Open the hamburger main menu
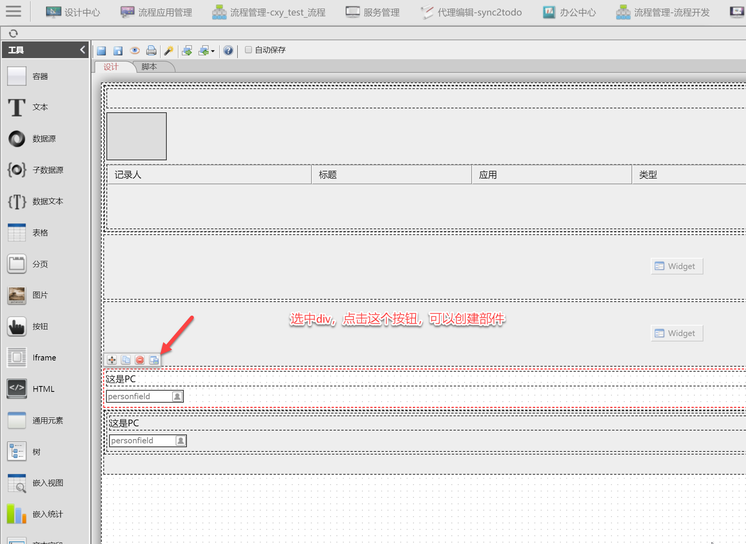Viewport: 746px width, 544px height. coord(13,11)
